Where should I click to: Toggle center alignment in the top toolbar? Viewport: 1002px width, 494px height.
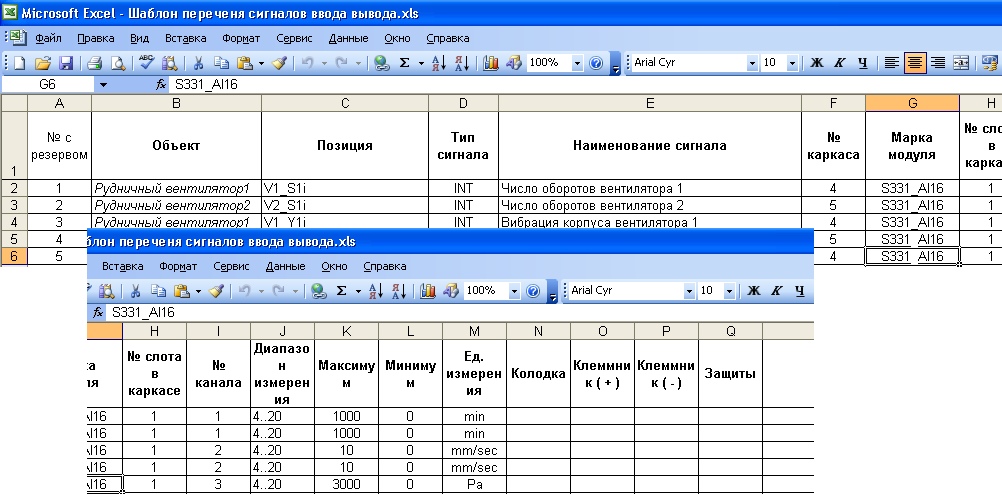[x=915, y=63]
